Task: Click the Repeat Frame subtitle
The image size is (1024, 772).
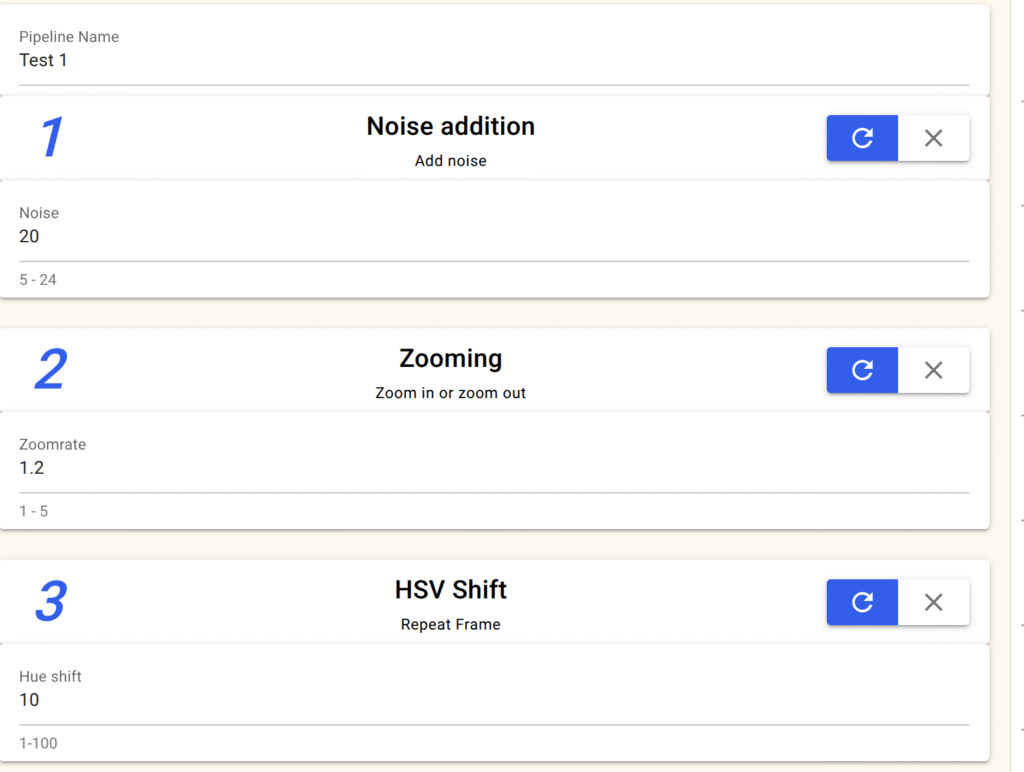Action: (x=450, y=625)
